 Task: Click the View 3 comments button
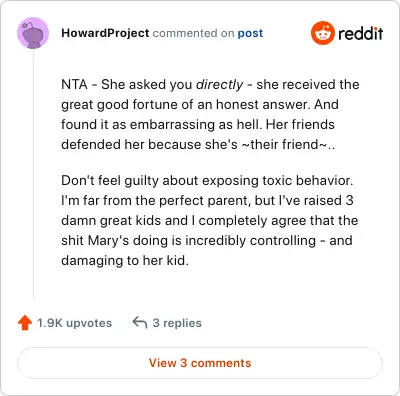[x=200, y=363]
